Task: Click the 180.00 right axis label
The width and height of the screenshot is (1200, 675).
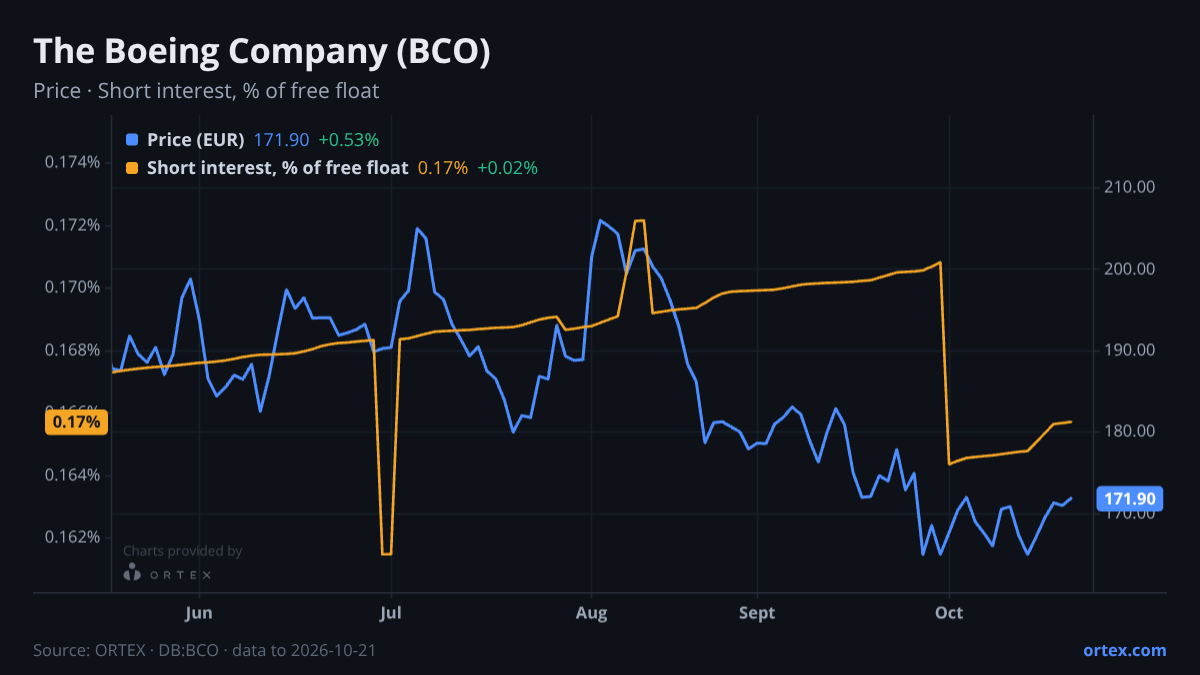Action: point(1130,432)
